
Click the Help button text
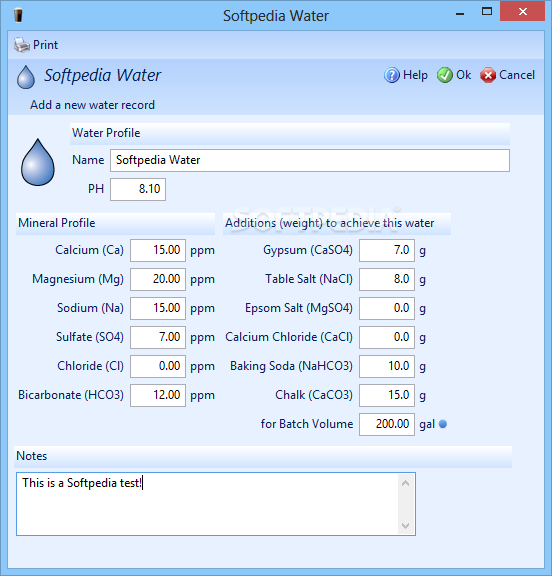tap(415, 75)
